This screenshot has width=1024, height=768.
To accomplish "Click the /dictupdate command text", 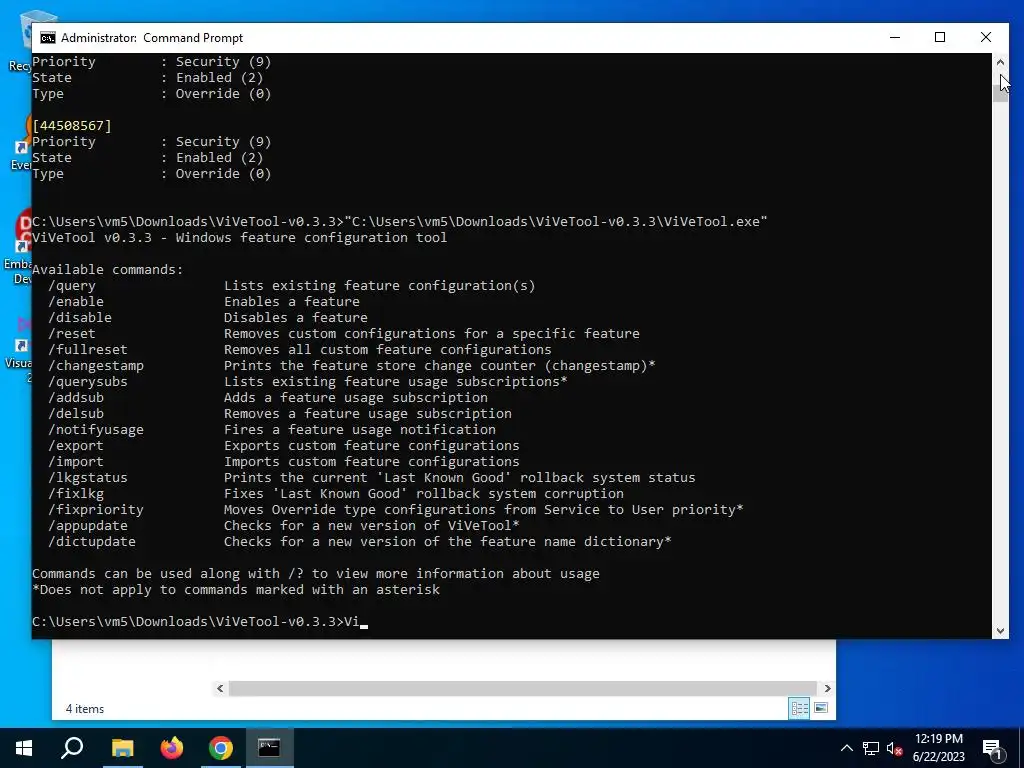I will (92, 541).
